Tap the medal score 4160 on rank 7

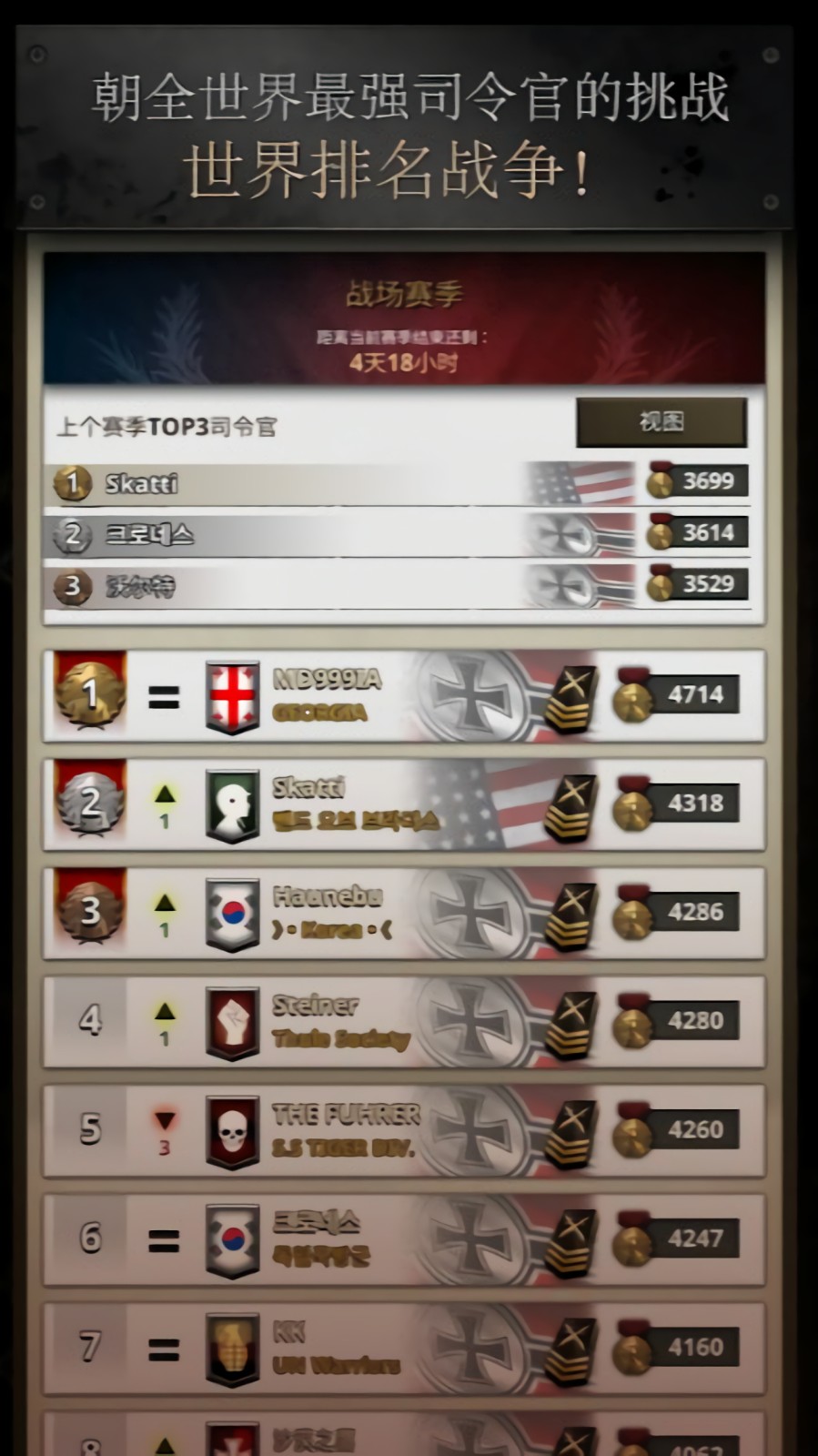676,1347
